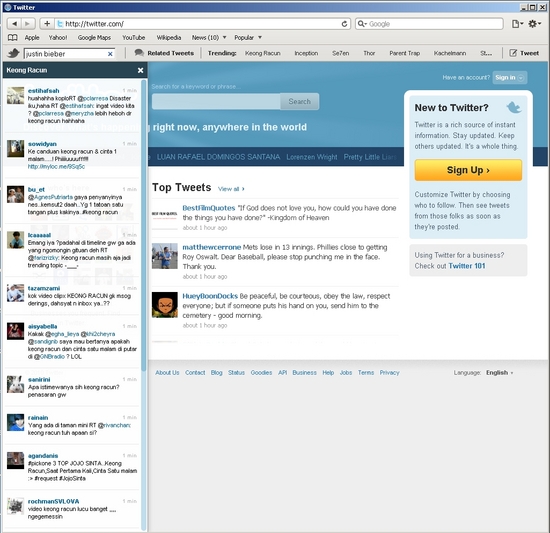Open the Blog footer link
This screenshot has width=550, height=533.
[216, 373]
